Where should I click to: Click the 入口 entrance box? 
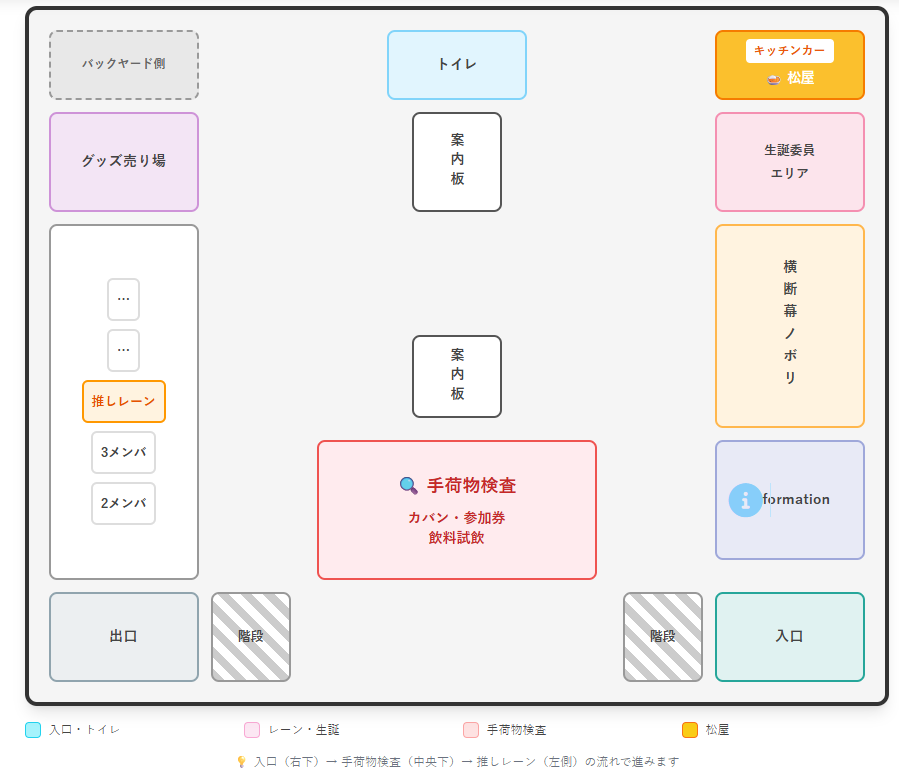click(x=789, y=637)
